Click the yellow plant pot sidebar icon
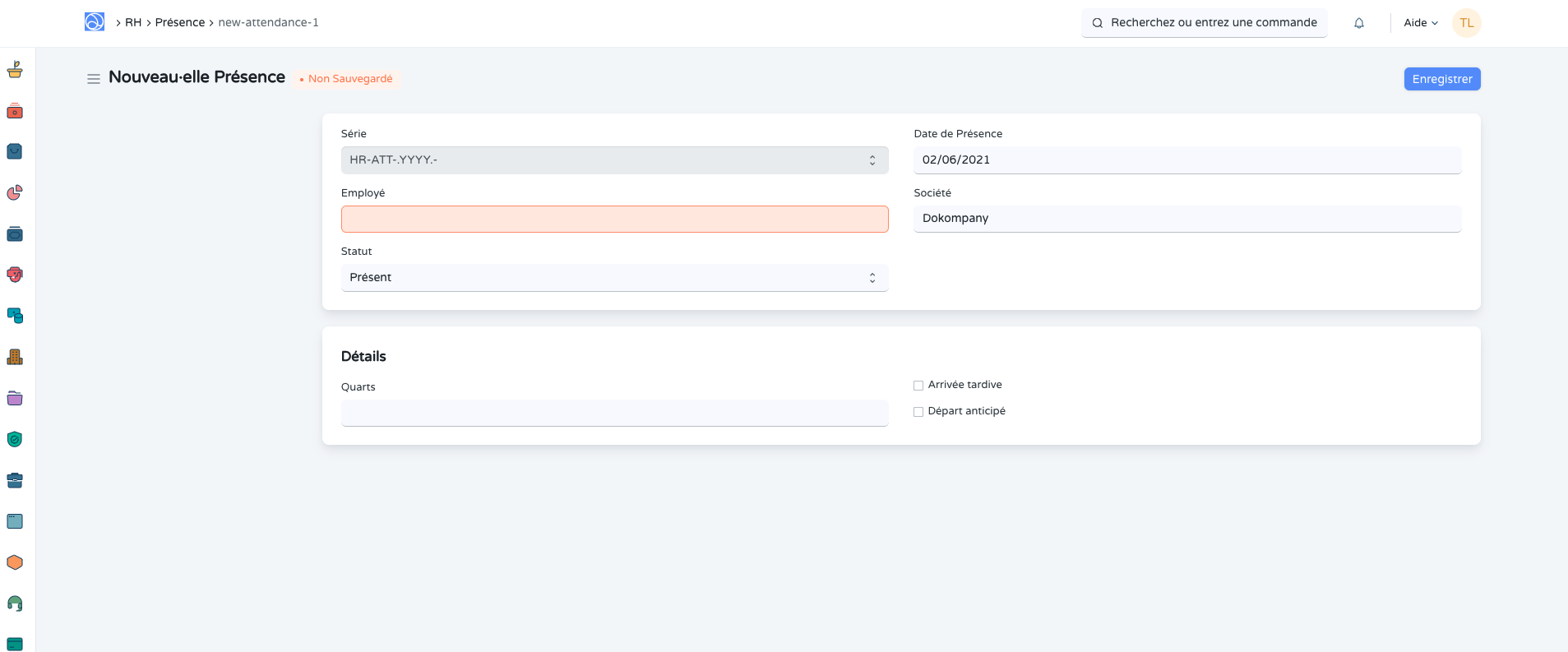This screenshot has height=652, width=1568. tap(15, 70)
